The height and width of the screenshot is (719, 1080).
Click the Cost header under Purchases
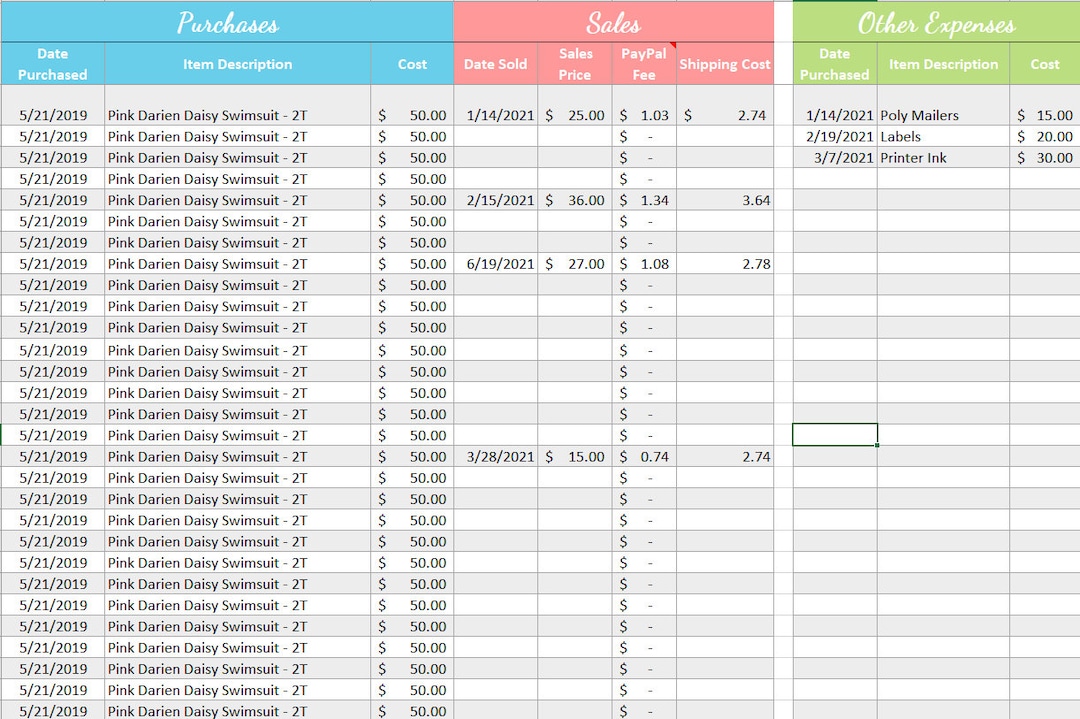pos(412,63)
